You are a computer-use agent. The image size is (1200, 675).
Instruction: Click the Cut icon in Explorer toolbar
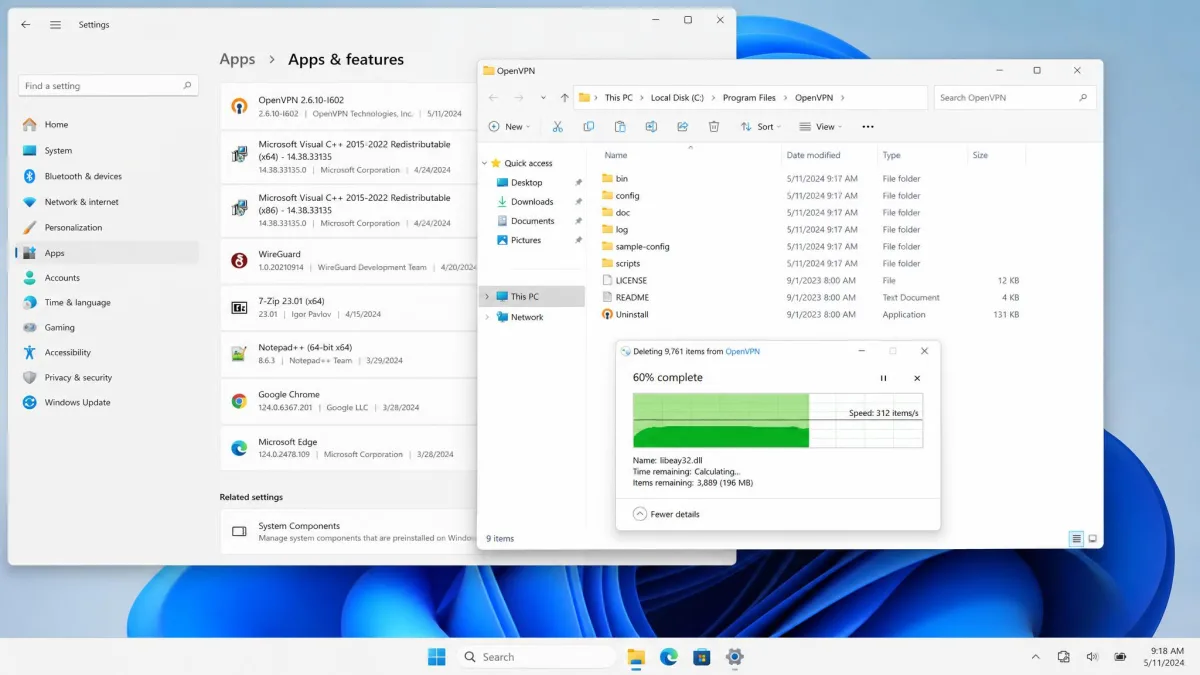557,127
